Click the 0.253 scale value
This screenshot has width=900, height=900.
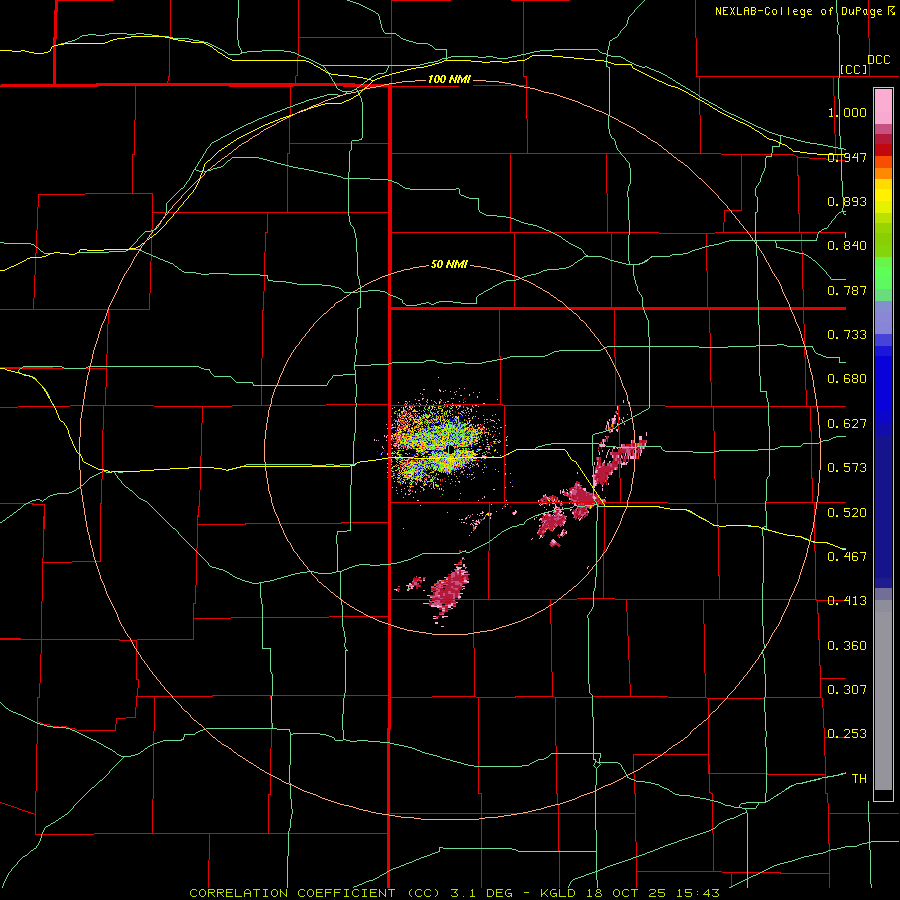pyautogui.click(x=847, y=734)
